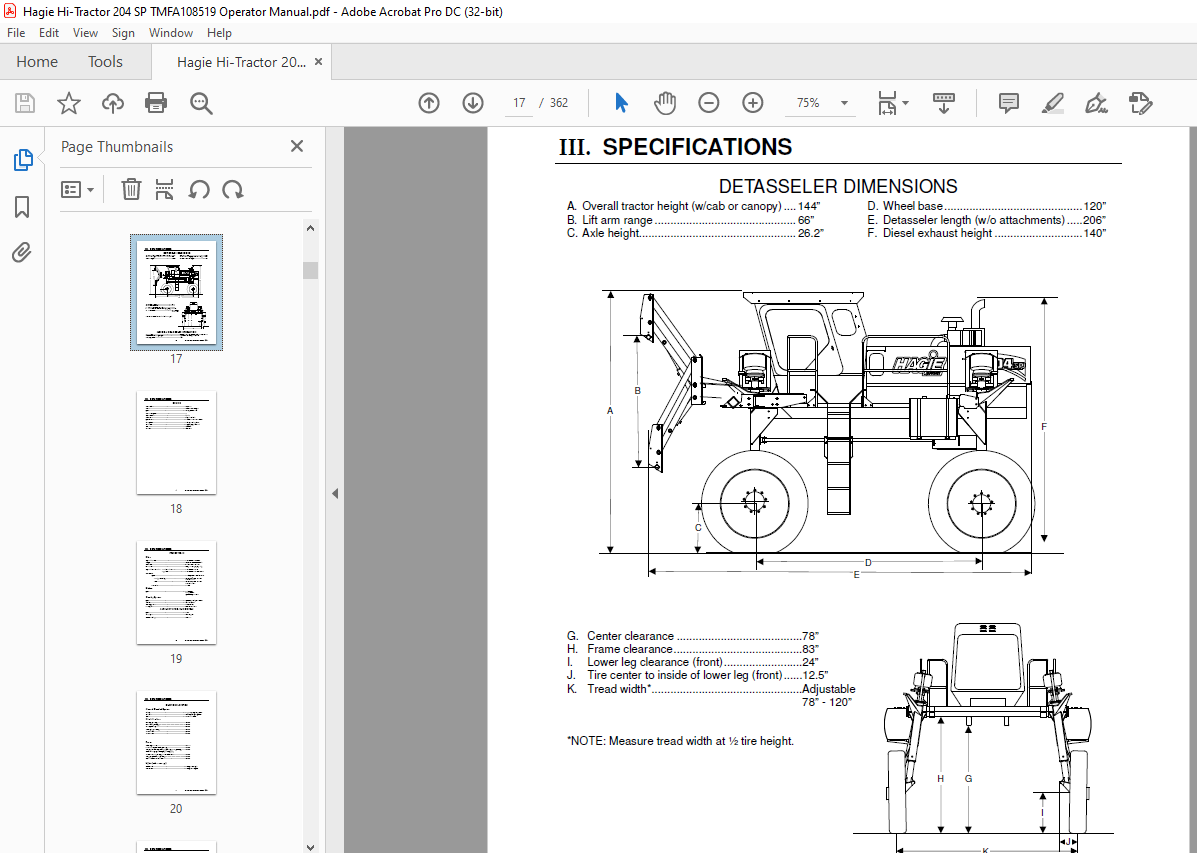
Task: Select page 18 thumbnail
Action: [x=176, y=443]
